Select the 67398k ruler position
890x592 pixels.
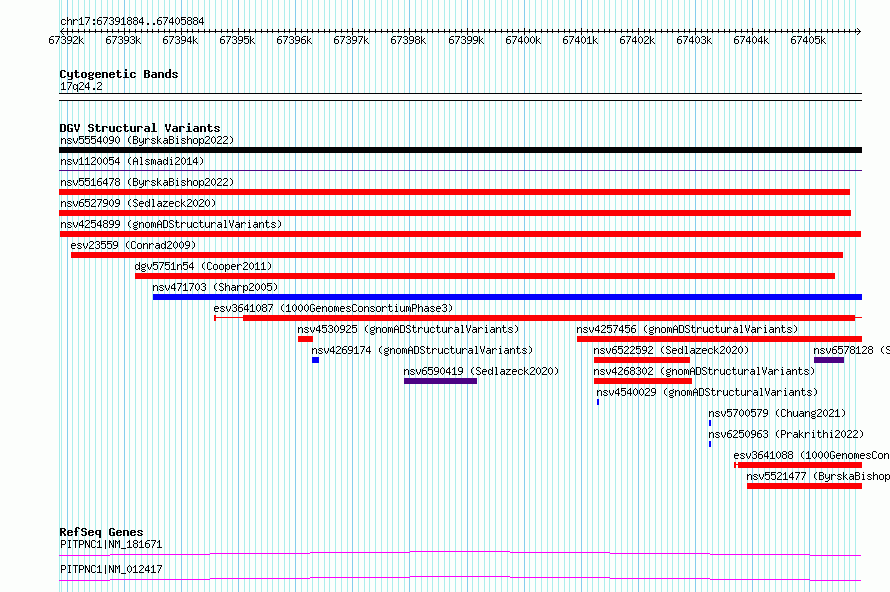click(408, 40)
